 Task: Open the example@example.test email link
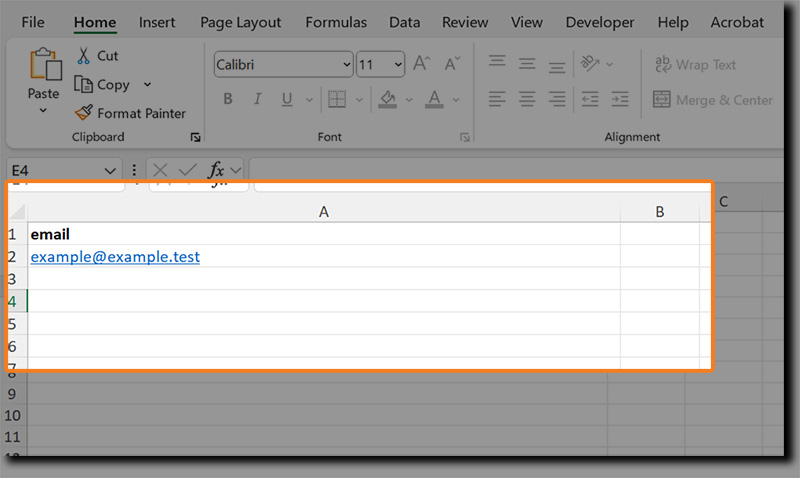coord(115,257)
